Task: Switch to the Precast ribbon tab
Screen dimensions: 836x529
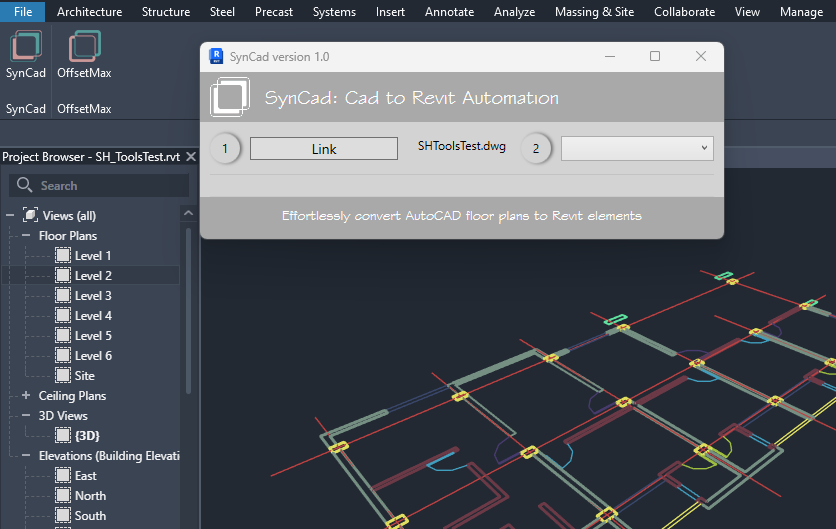Action: (x=274, y=11)
